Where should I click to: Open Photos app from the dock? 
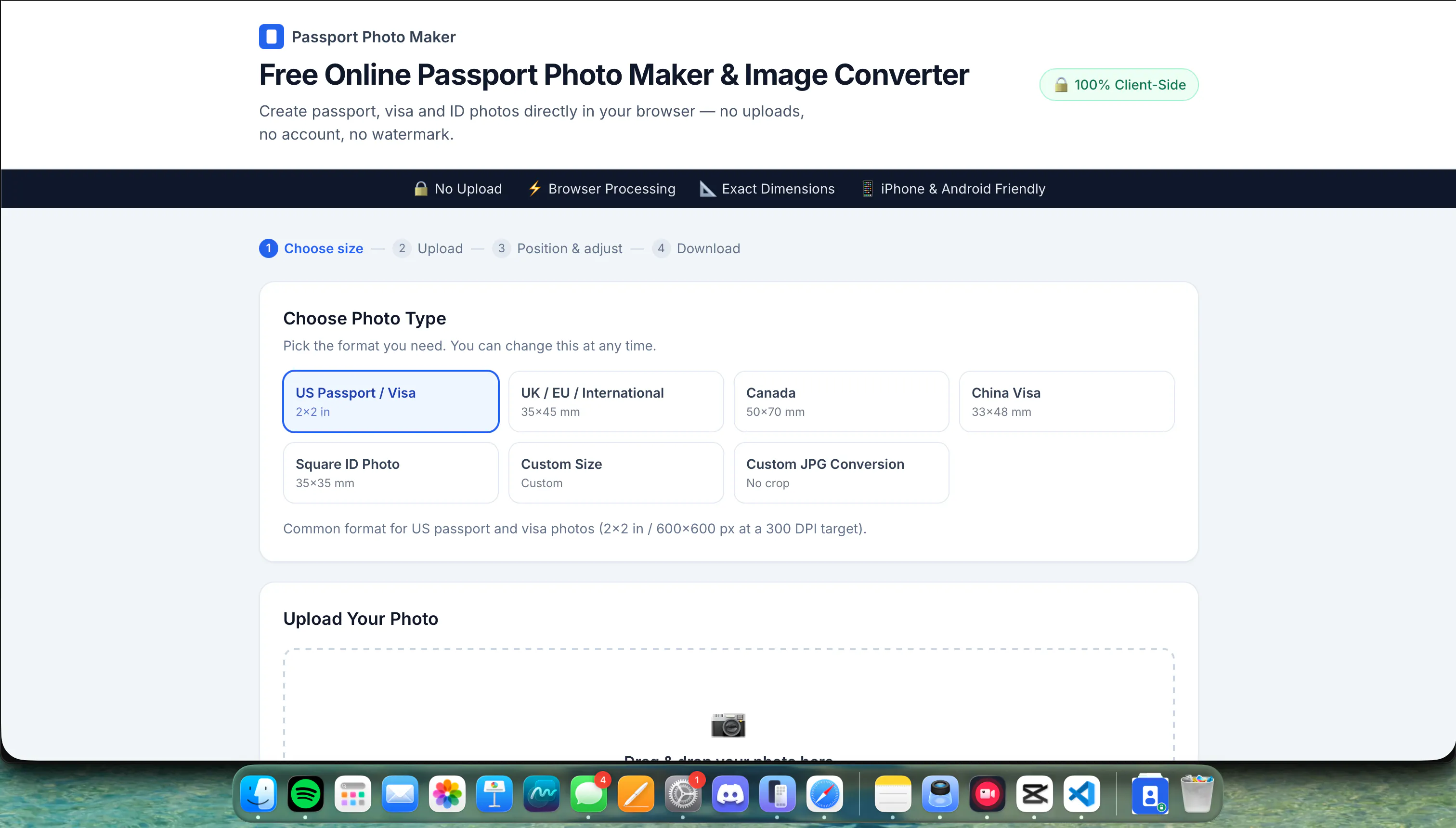pyautogui.click(x=447, y=794)
